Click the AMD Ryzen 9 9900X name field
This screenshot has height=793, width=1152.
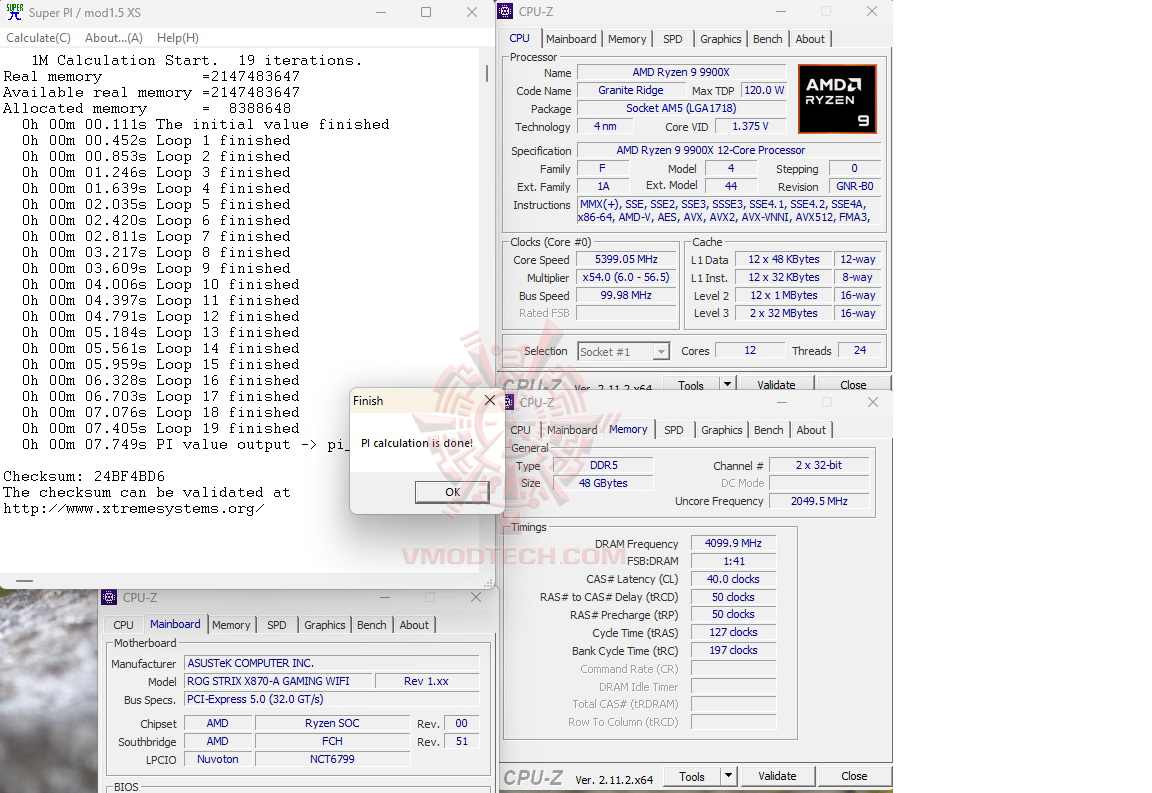681,72
